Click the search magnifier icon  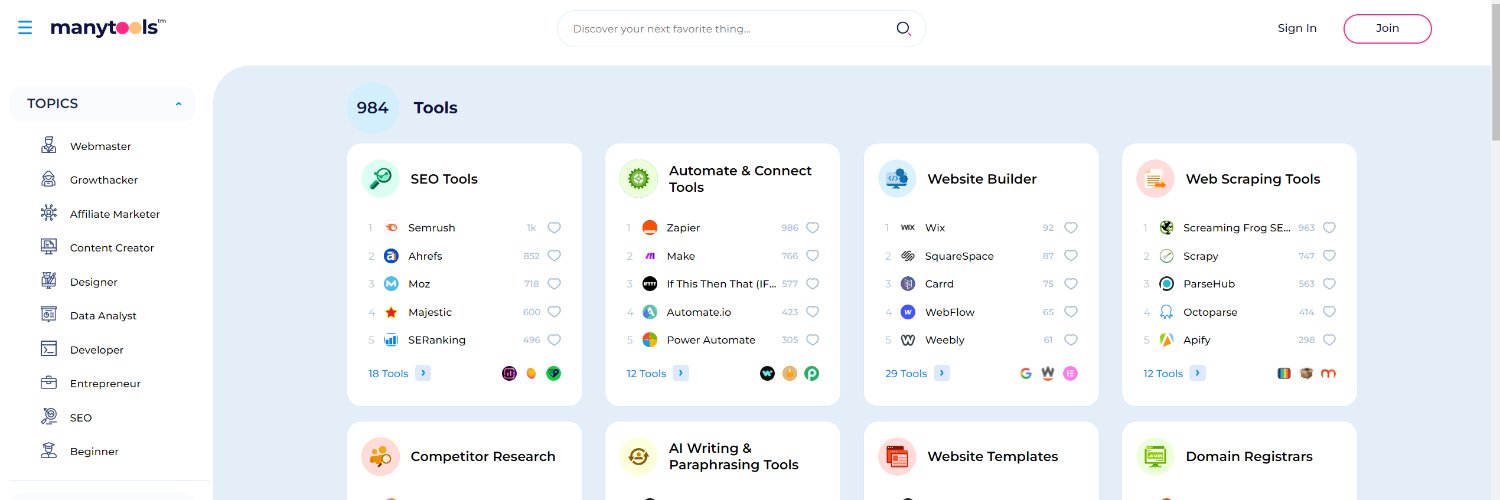point(903,28)
